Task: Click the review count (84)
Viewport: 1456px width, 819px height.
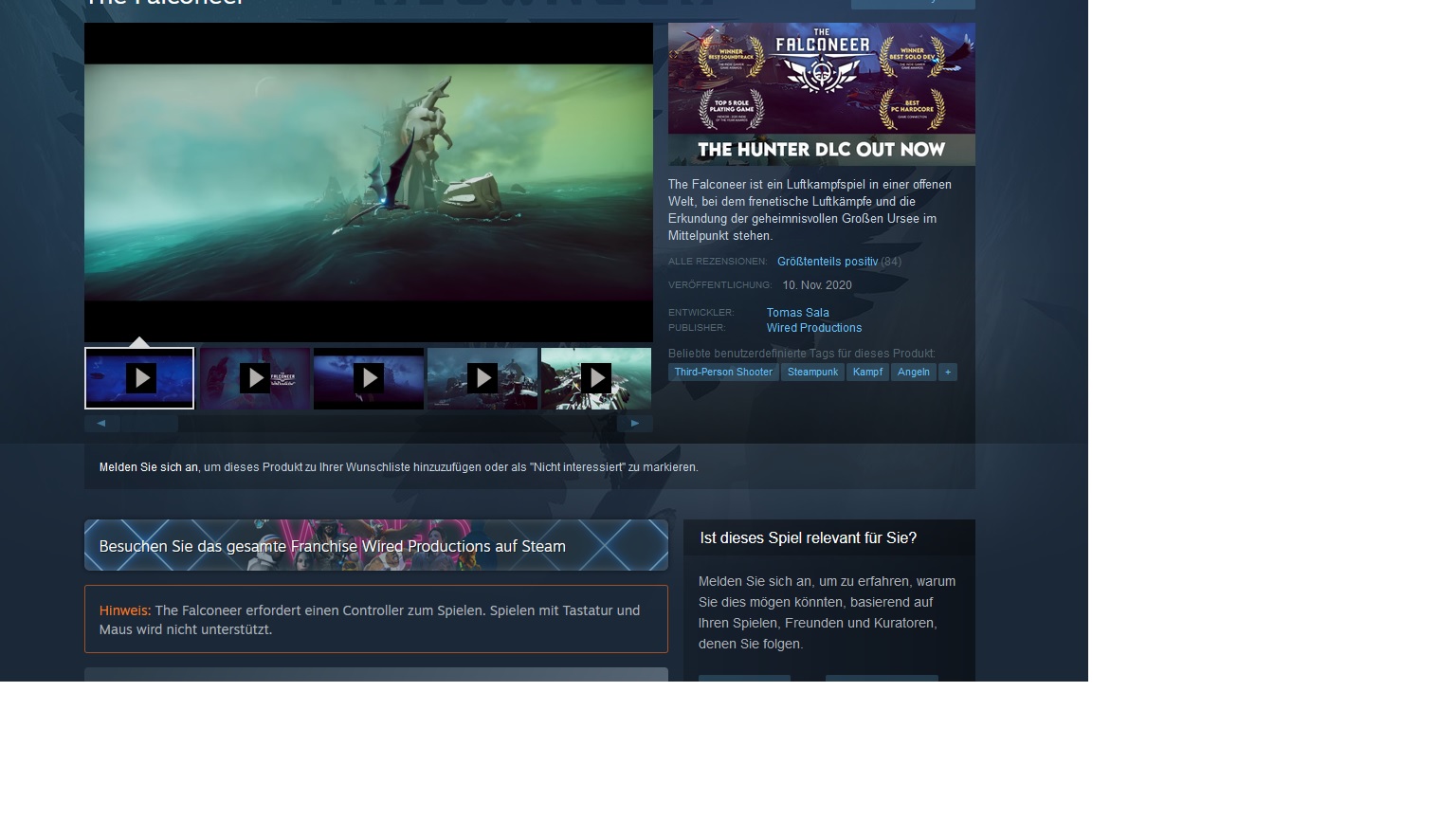Action: (891, 262)
